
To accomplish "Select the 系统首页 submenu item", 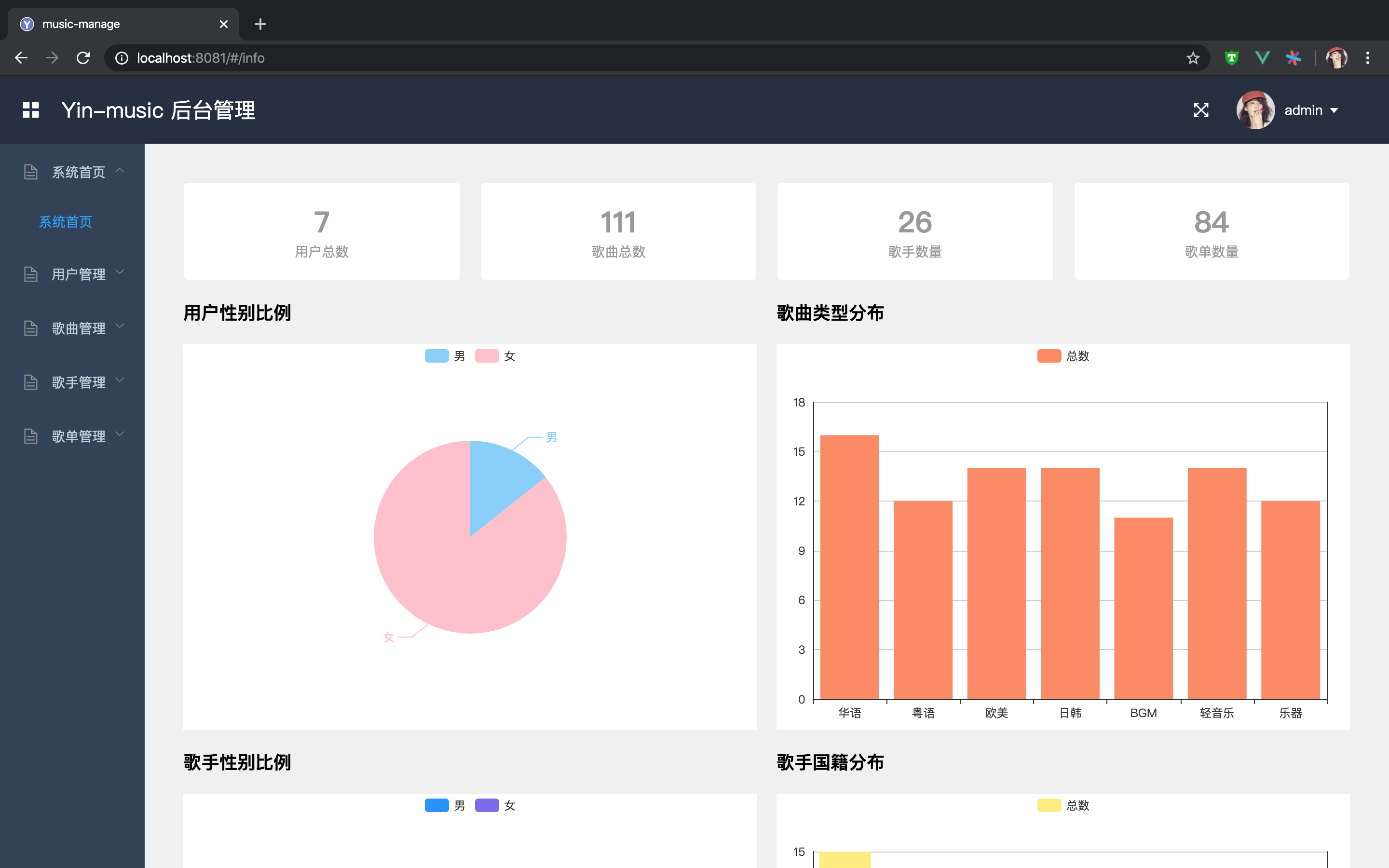I will [66, 222].
